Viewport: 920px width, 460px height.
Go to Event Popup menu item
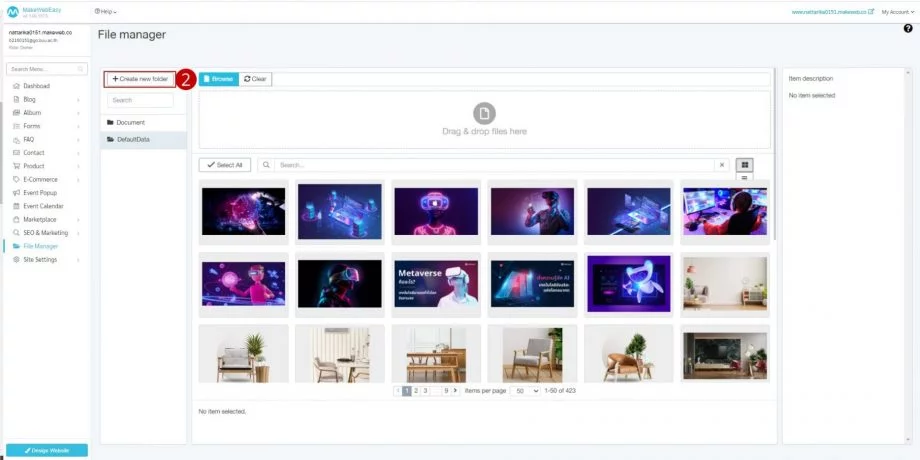(x=40, y=192)
